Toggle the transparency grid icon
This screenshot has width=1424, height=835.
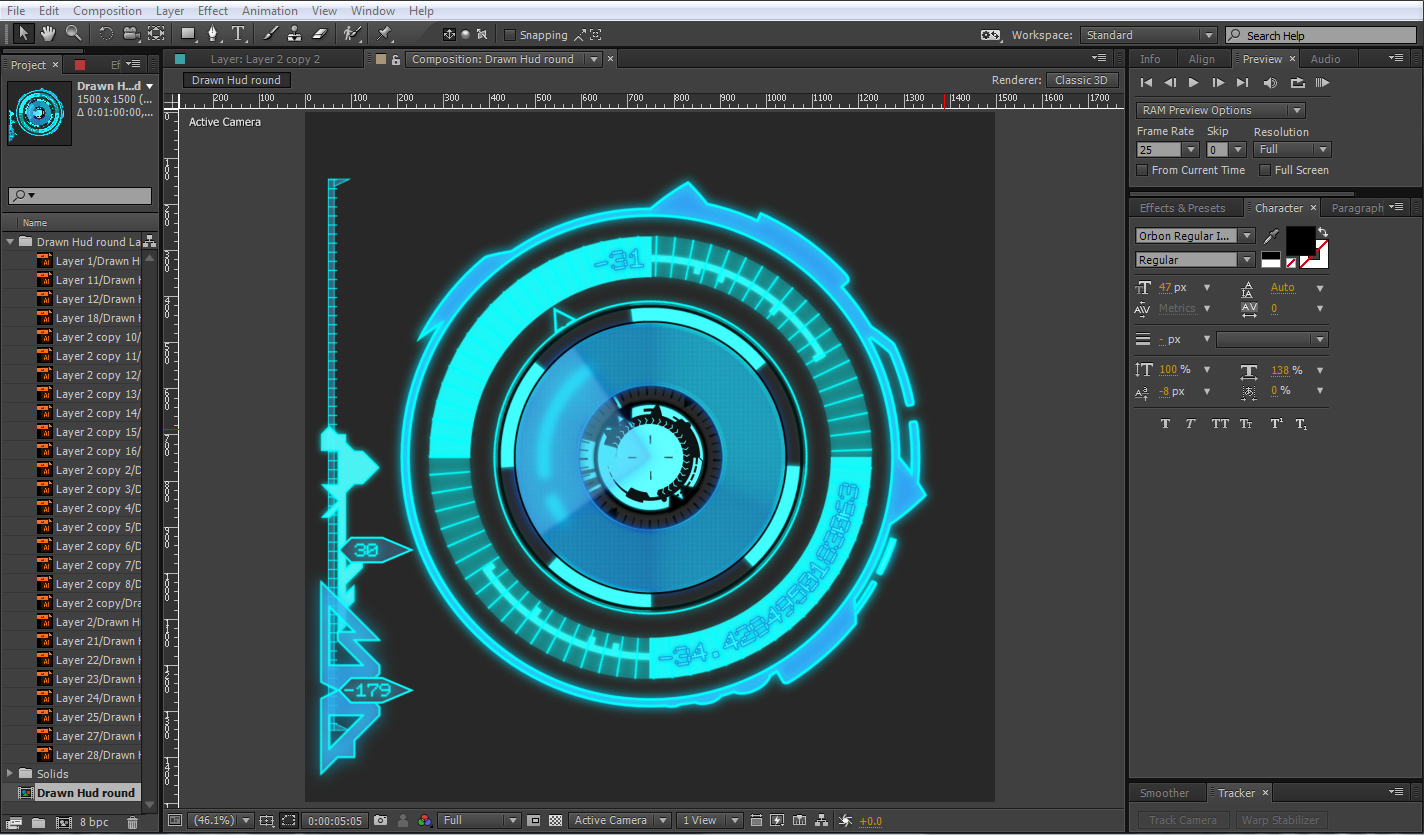pos(555,820)
